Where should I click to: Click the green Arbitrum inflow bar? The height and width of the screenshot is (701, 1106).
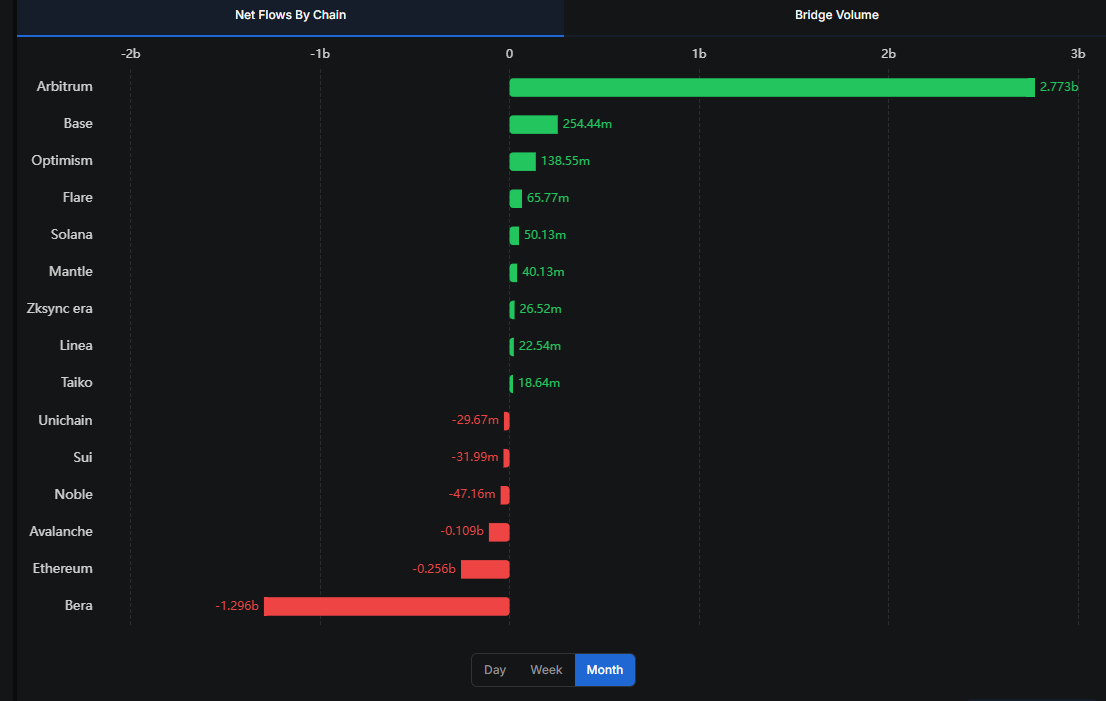pos(772,87)
